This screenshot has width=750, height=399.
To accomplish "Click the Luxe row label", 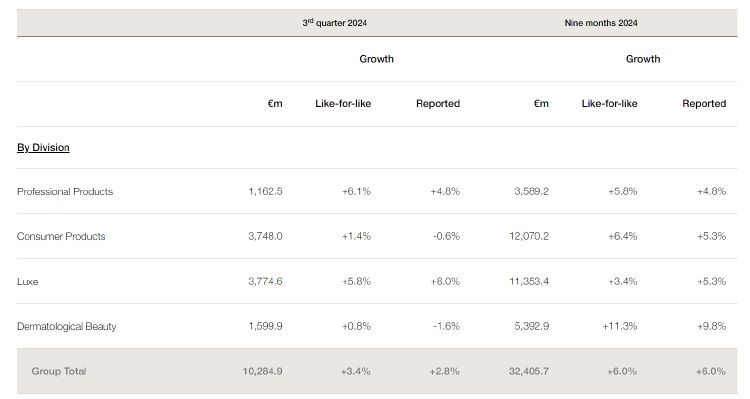I will click(27, 281).
